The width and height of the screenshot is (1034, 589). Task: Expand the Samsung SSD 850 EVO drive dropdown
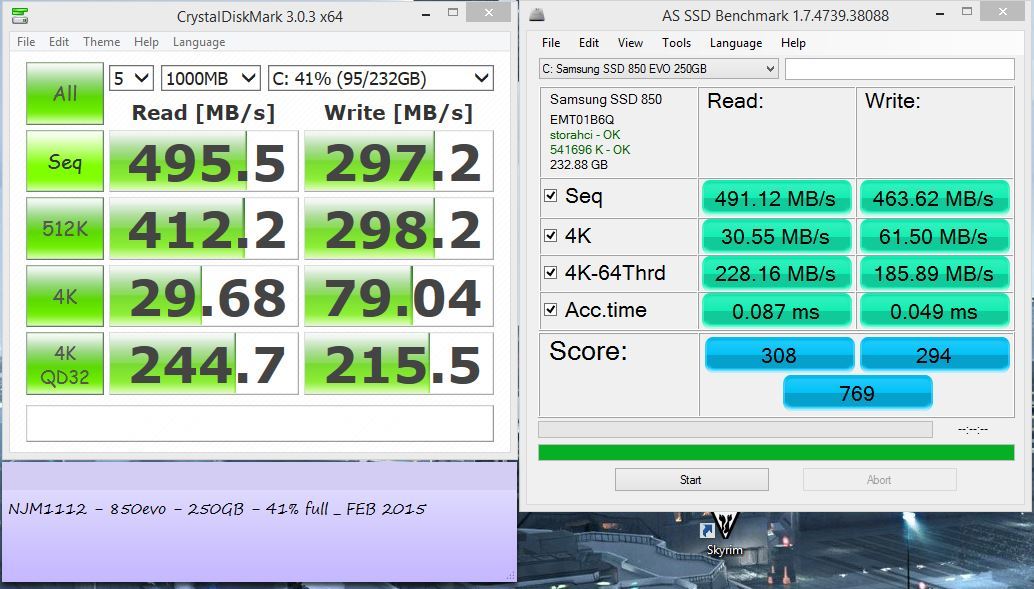pos(658,69)
